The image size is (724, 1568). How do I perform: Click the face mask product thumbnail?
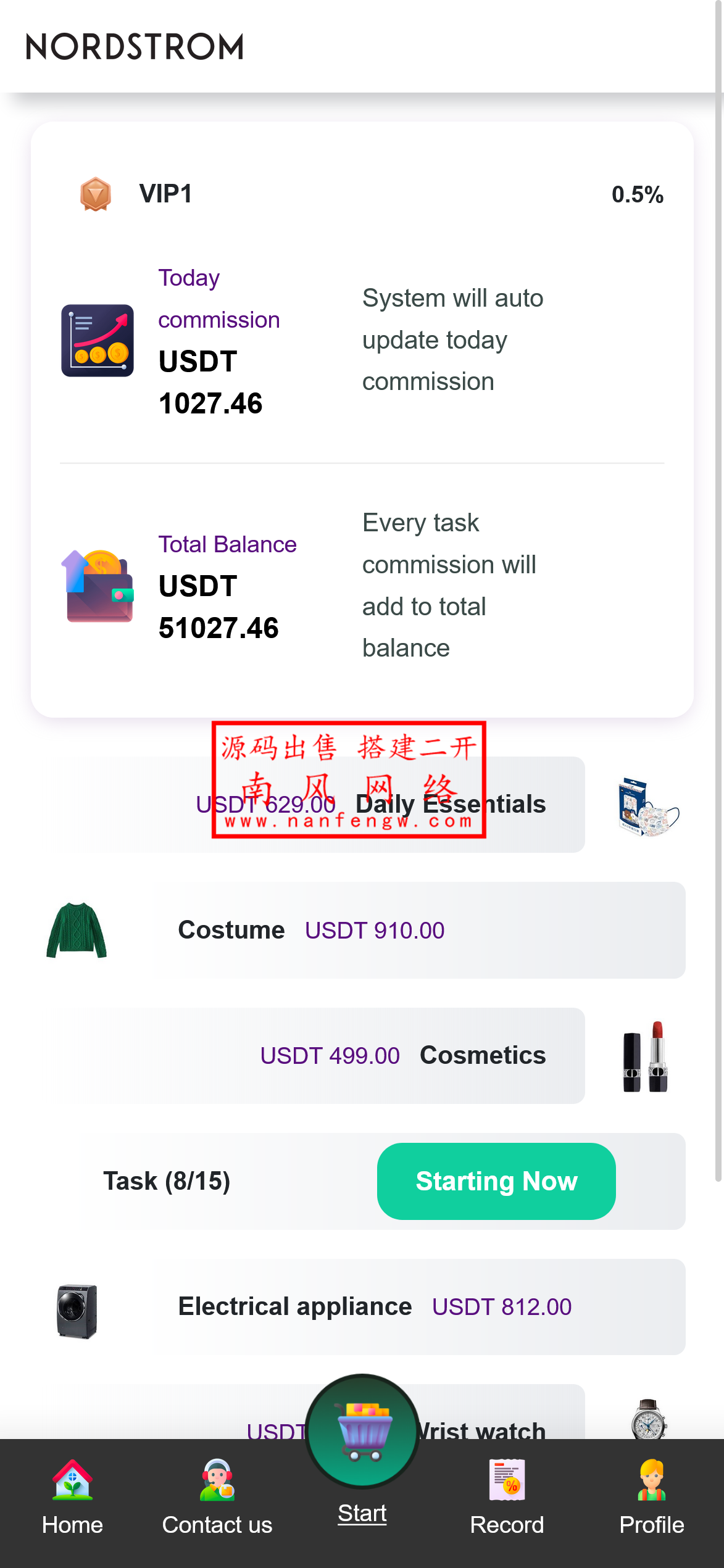[x=647, y=807]
